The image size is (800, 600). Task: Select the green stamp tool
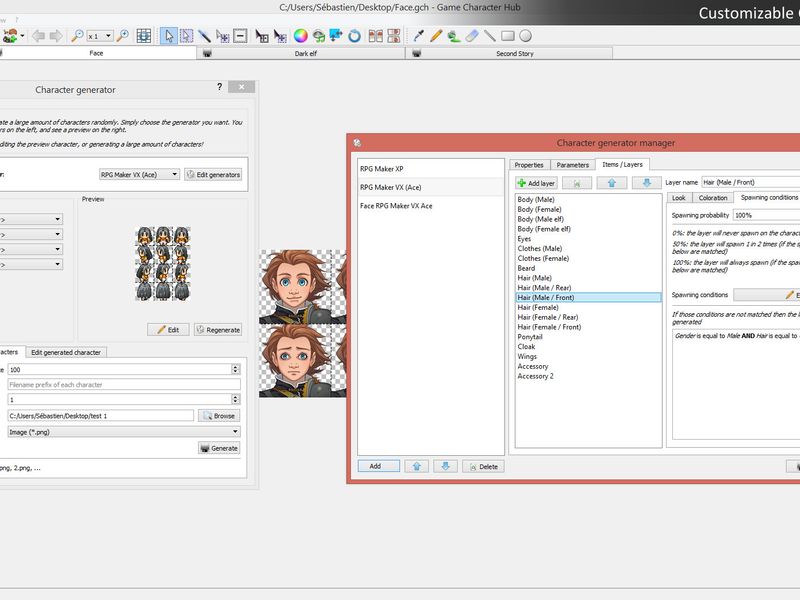click(454, 36)
